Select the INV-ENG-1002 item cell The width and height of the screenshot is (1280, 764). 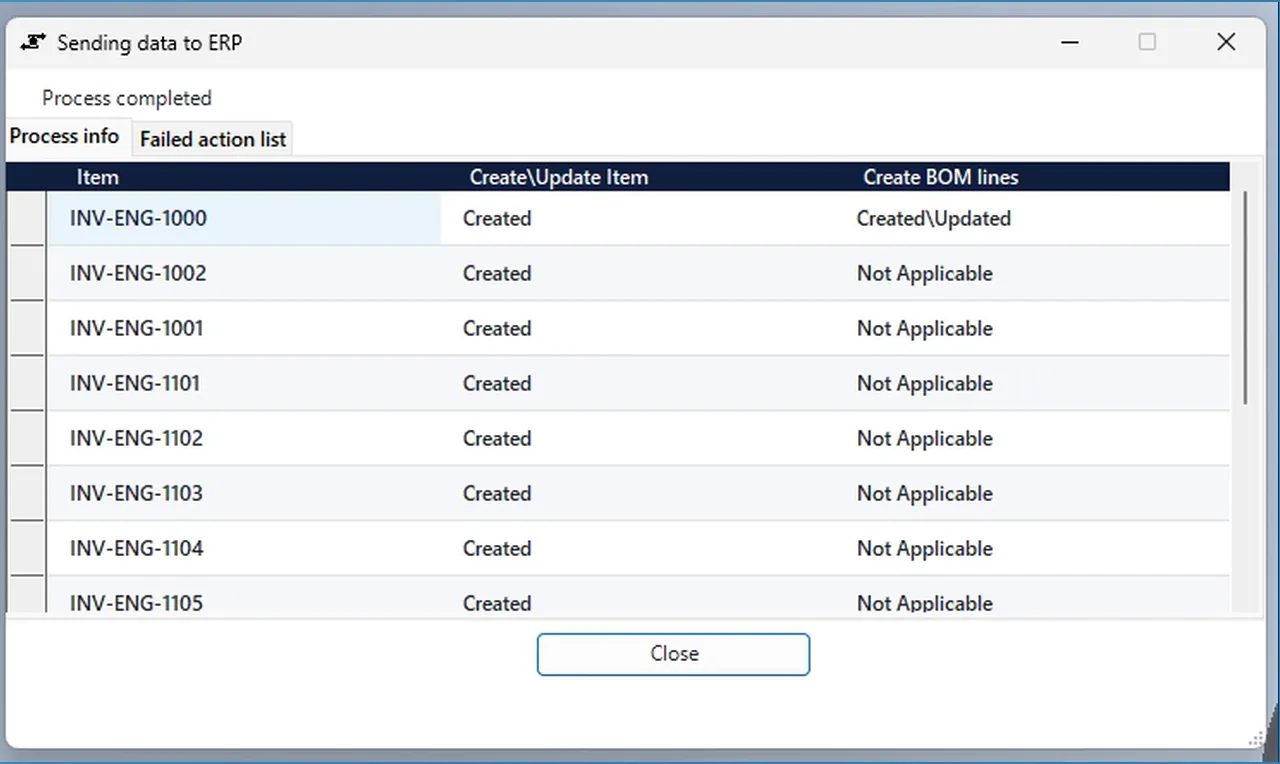point(244,273)
